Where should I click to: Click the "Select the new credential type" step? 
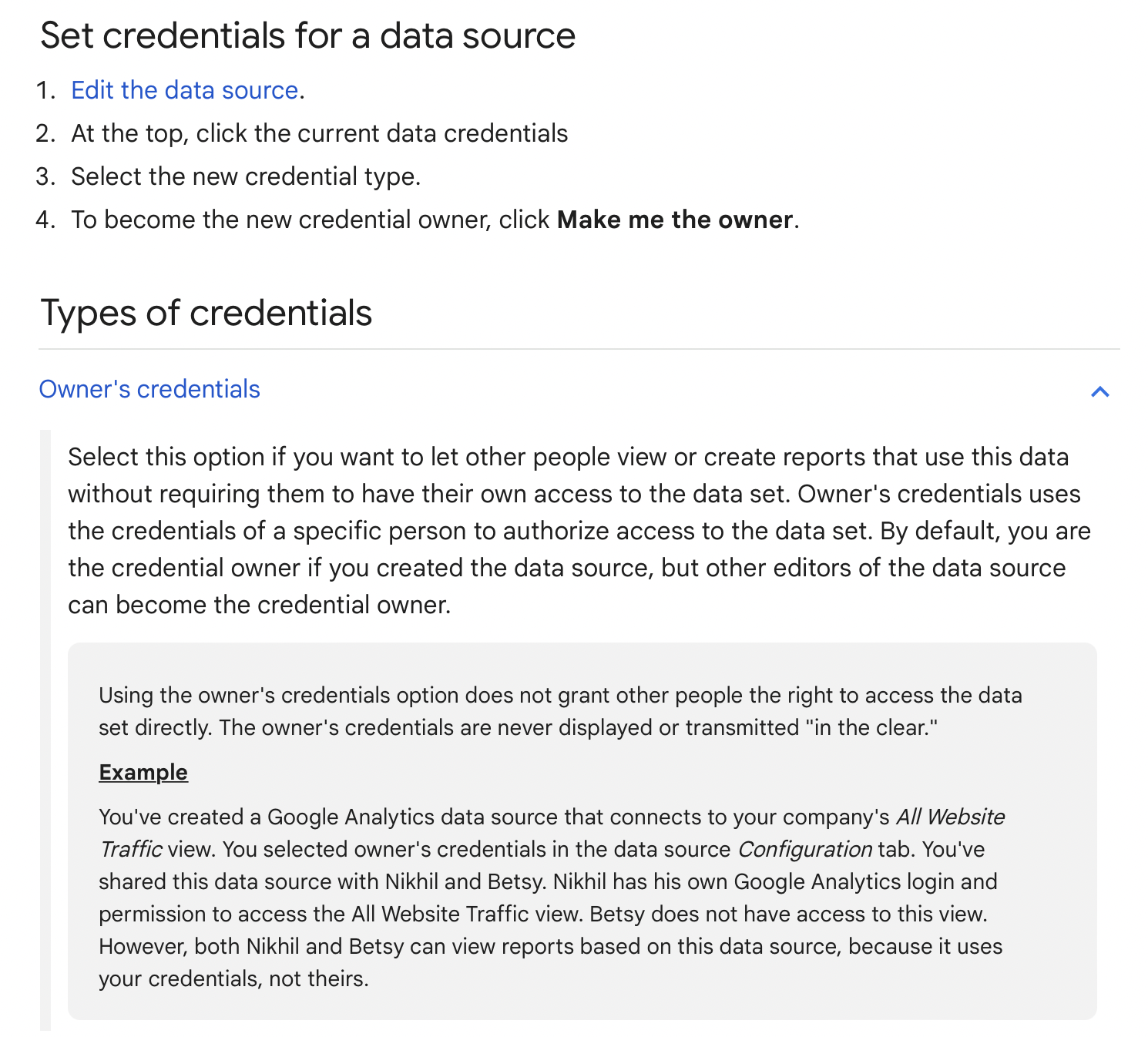[x=246, y=176]
